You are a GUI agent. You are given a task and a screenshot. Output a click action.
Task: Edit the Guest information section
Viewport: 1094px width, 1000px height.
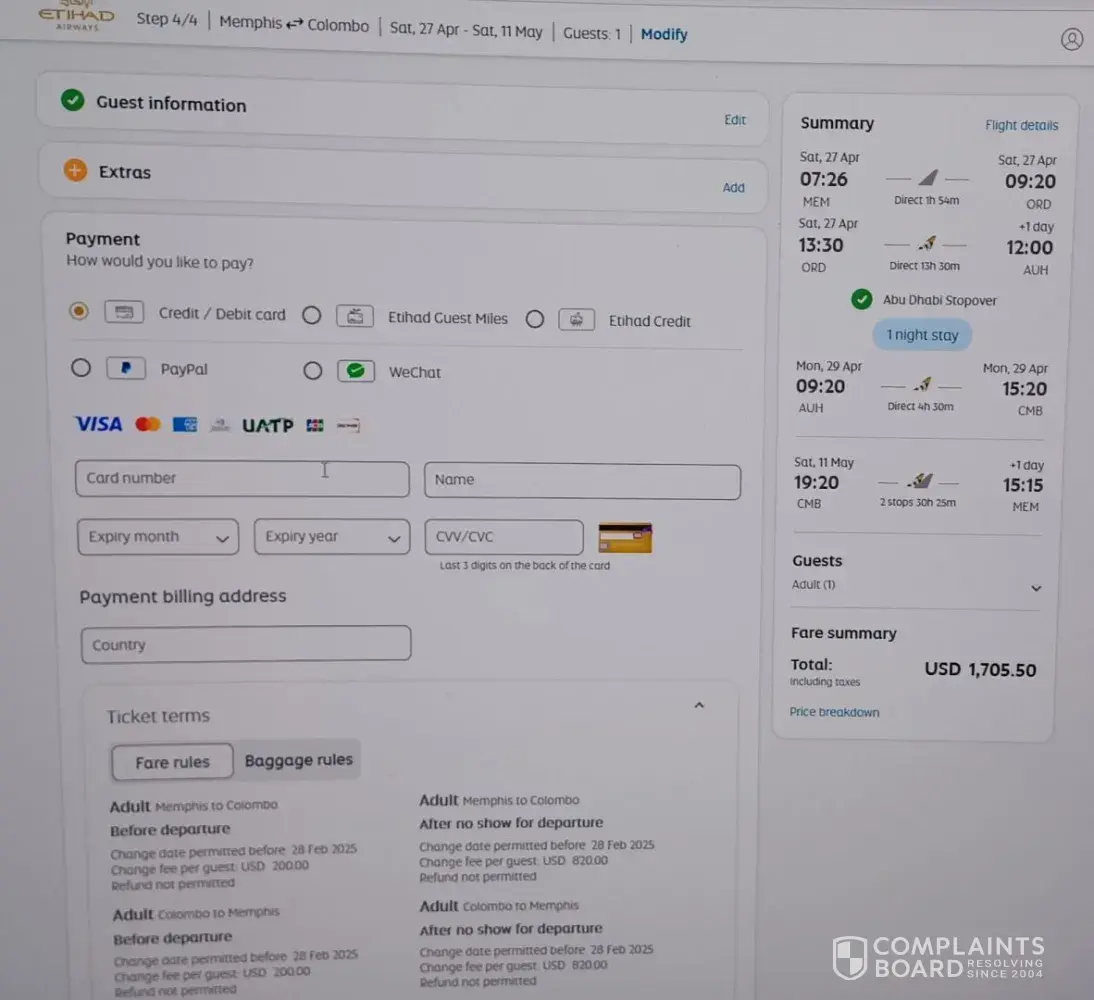click(x=735, y=119)
